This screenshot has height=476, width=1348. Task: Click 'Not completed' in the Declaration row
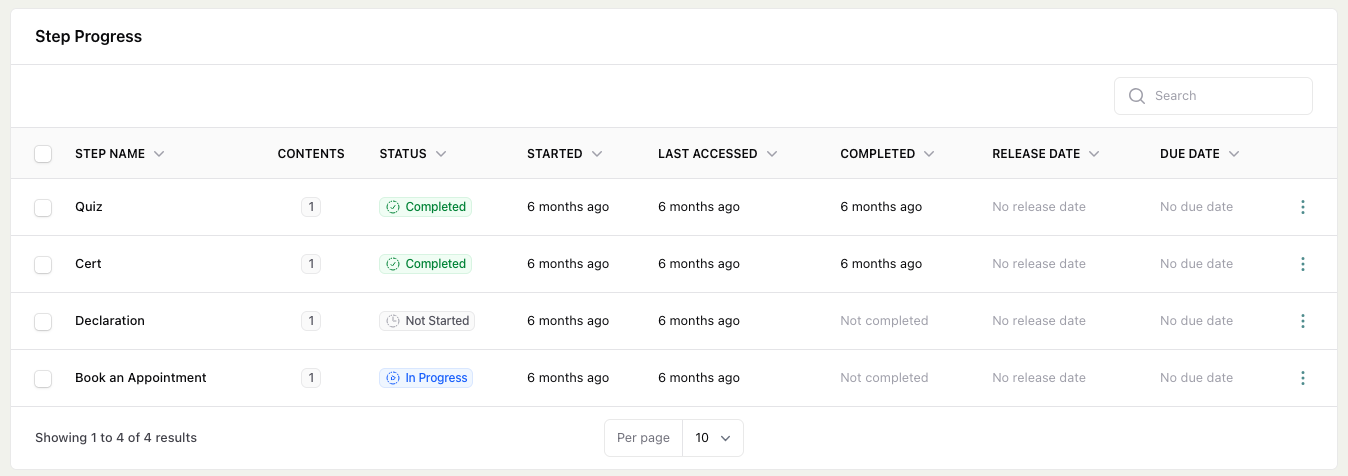[x=884, y=321]
